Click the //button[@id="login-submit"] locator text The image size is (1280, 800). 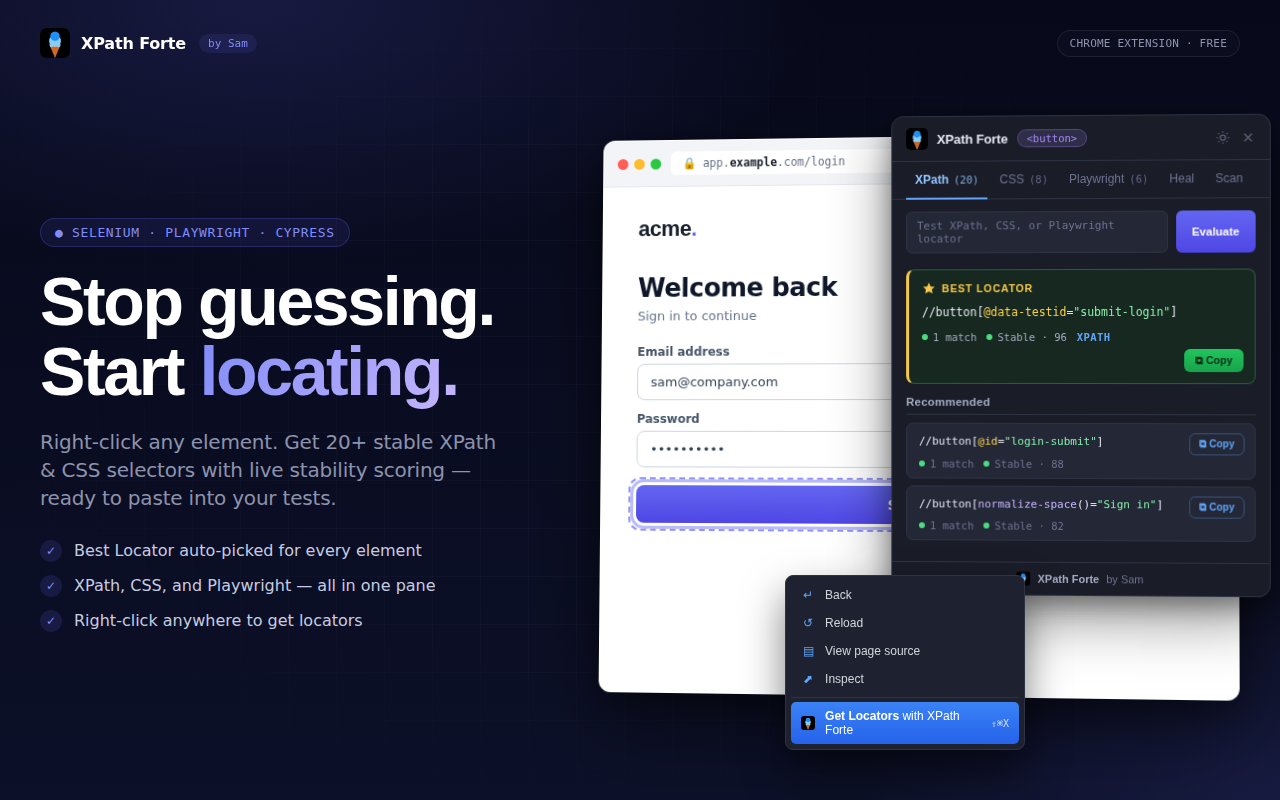point(1011,441)
